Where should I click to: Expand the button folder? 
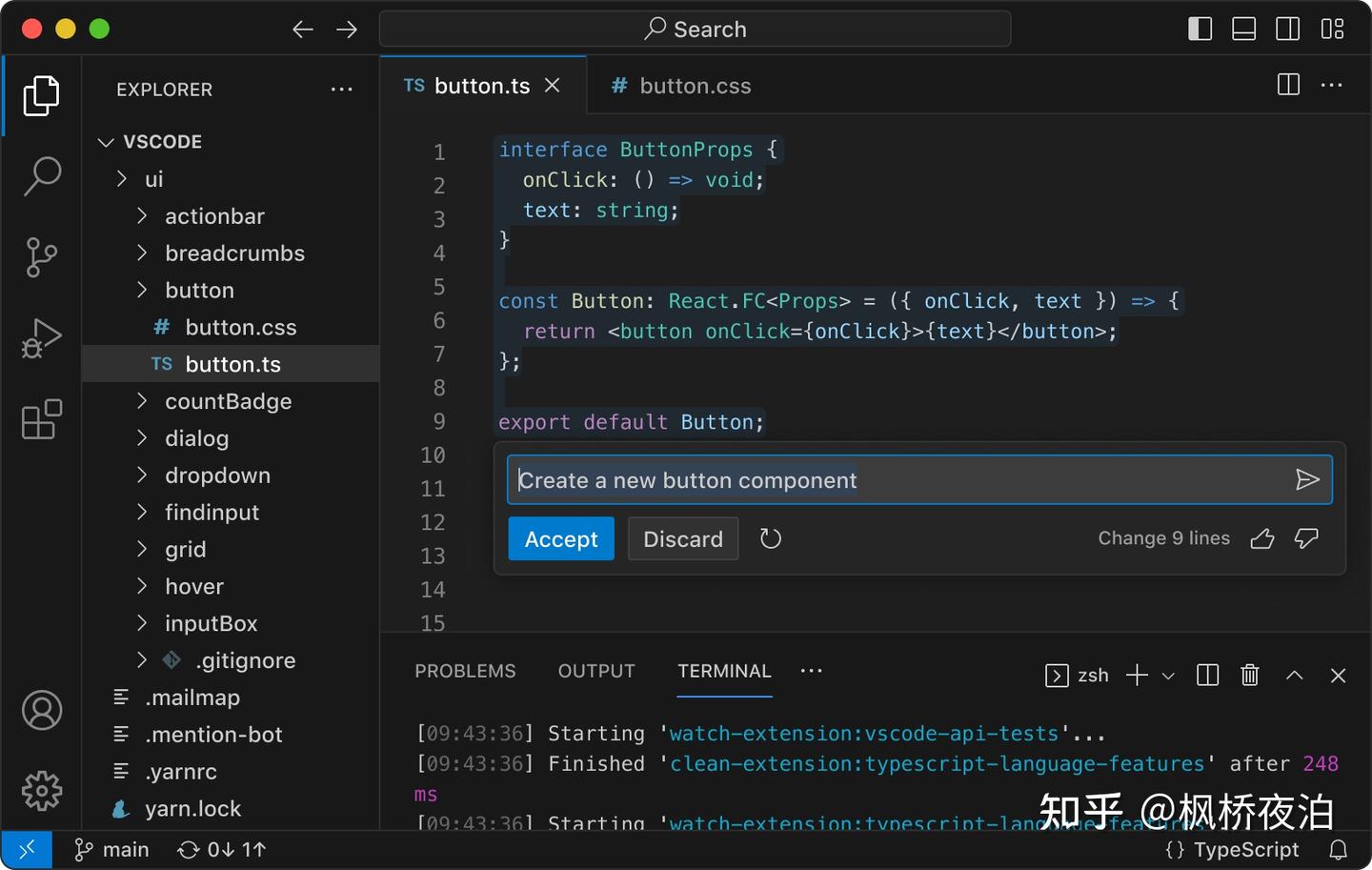[x=231, y=291]
